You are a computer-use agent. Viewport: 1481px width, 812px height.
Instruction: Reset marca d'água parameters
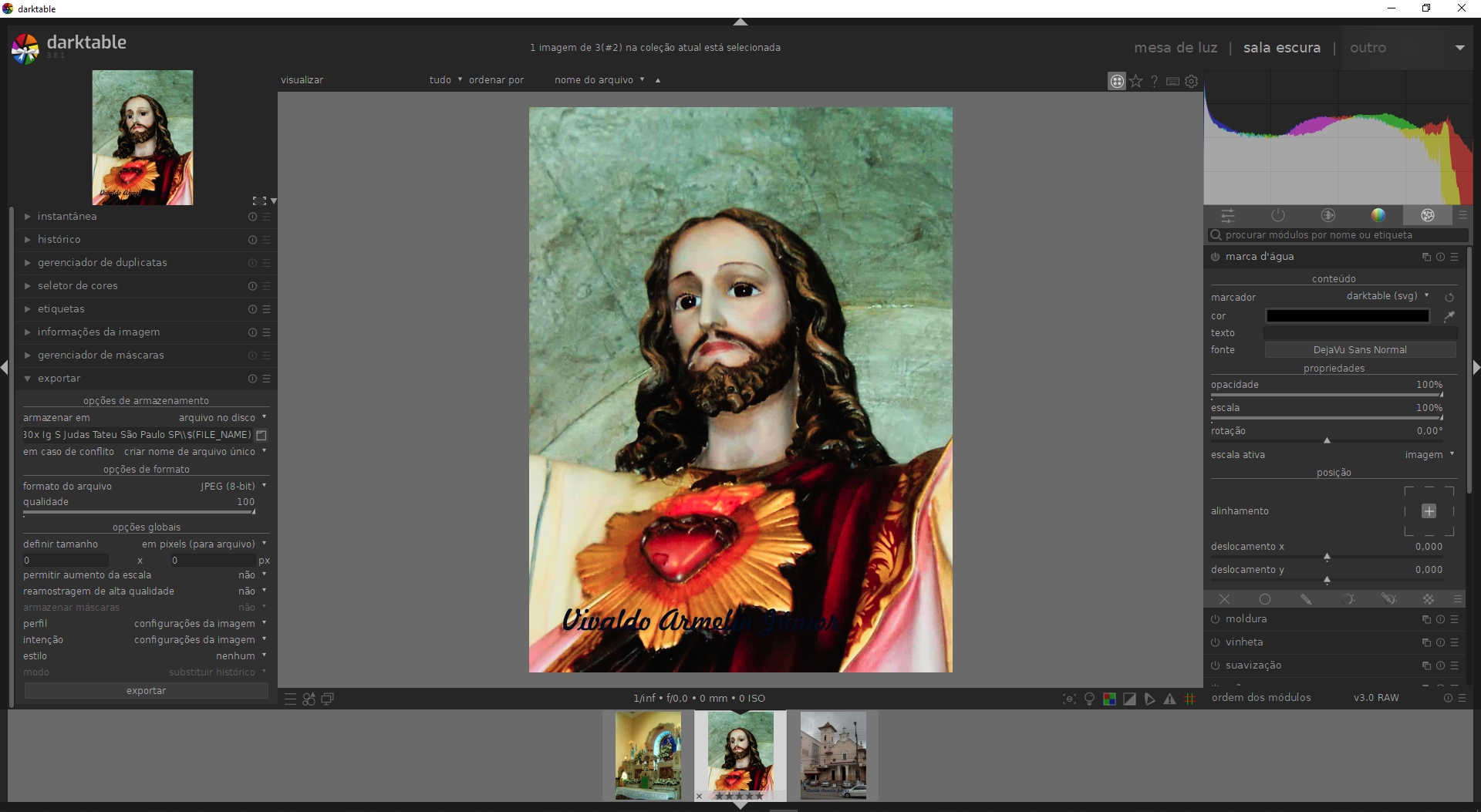[1440, 257]
